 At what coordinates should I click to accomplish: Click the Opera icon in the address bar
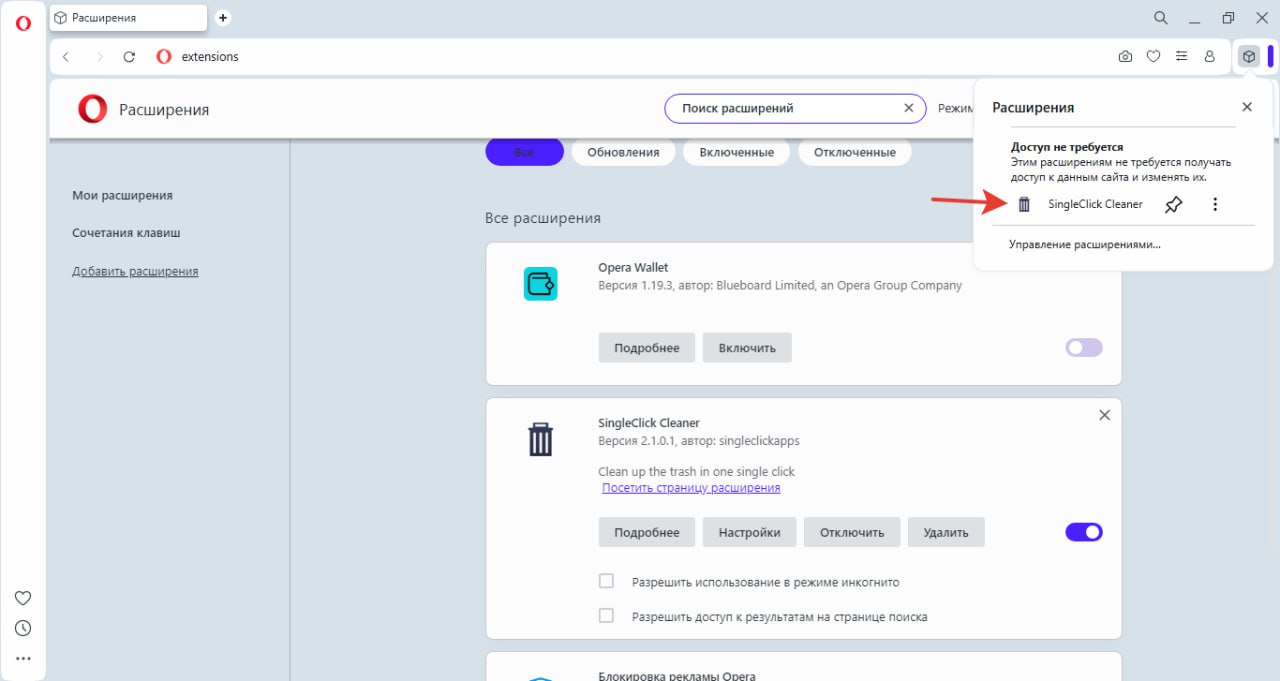coord(164,57)
